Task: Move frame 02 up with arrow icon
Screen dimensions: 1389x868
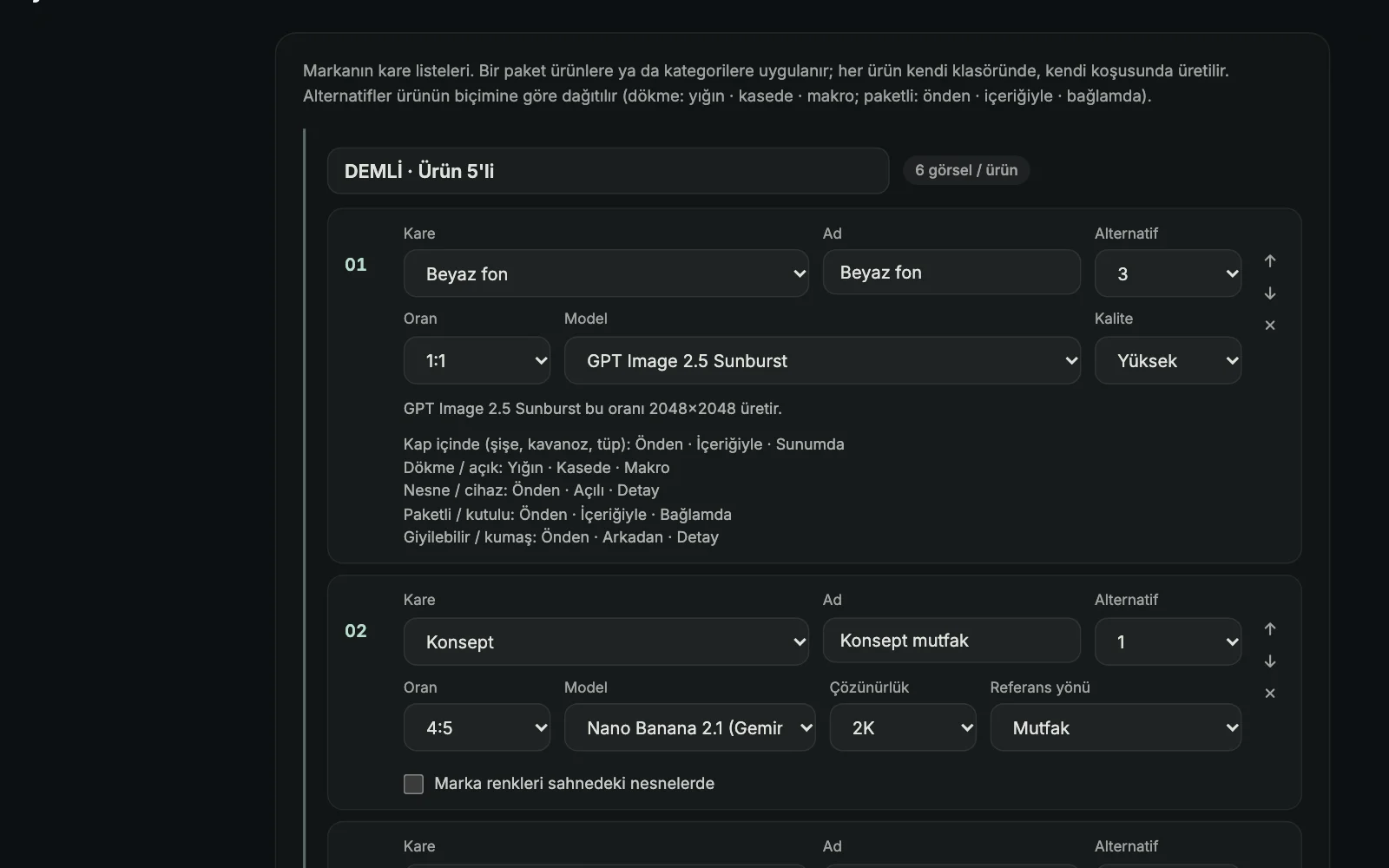Action: (x=1270, y=629)
